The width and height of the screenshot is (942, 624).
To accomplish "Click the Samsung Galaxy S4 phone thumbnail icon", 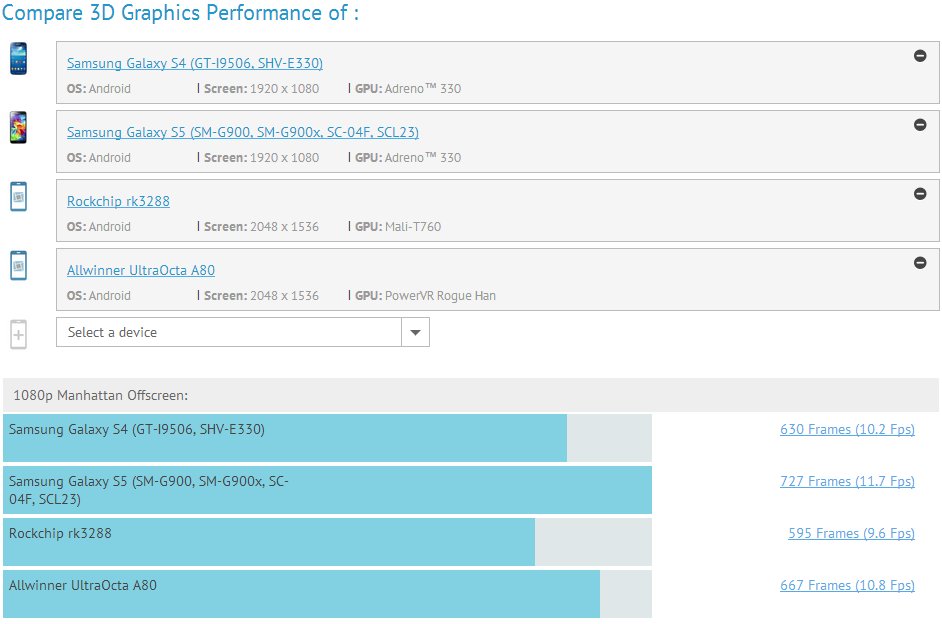I will tap(18, 59).
